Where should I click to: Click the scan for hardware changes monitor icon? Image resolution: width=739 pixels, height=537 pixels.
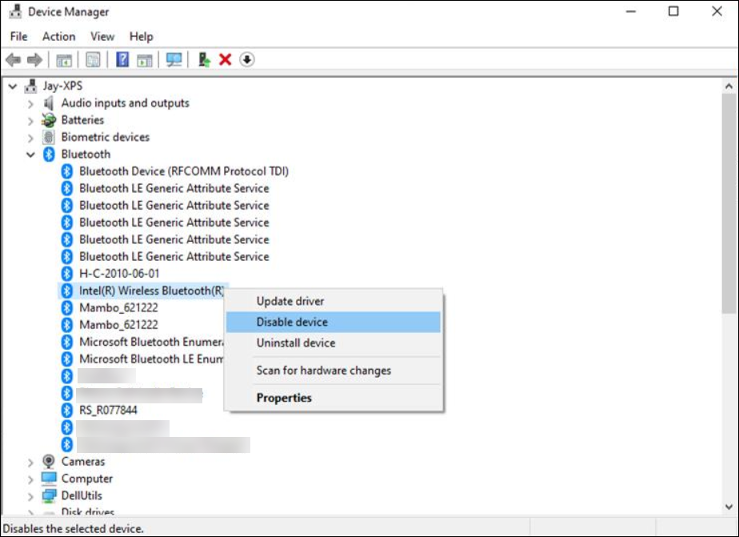pyautogui.click(x=174, y=60)
